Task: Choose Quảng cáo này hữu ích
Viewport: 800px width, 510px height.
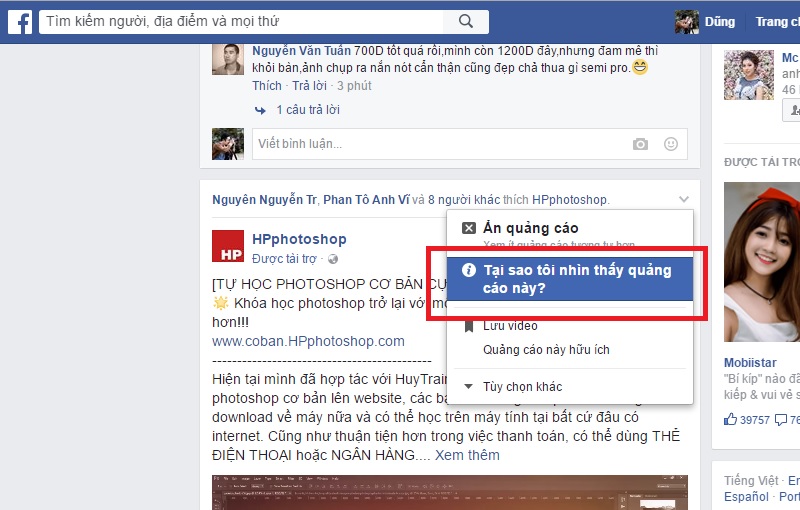Action: (570, 350)
